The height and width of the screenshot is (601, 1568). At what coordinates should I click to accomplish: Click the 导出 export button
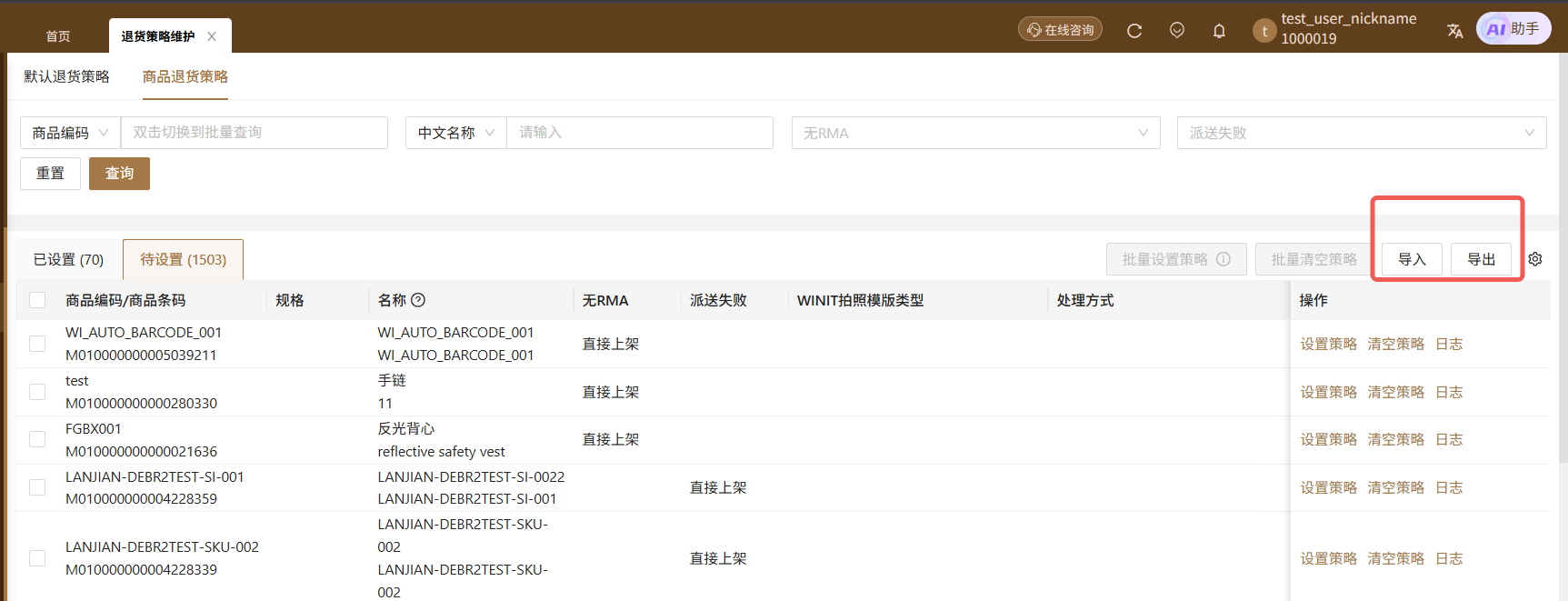pyautogui.click(x=1482, y=259)
